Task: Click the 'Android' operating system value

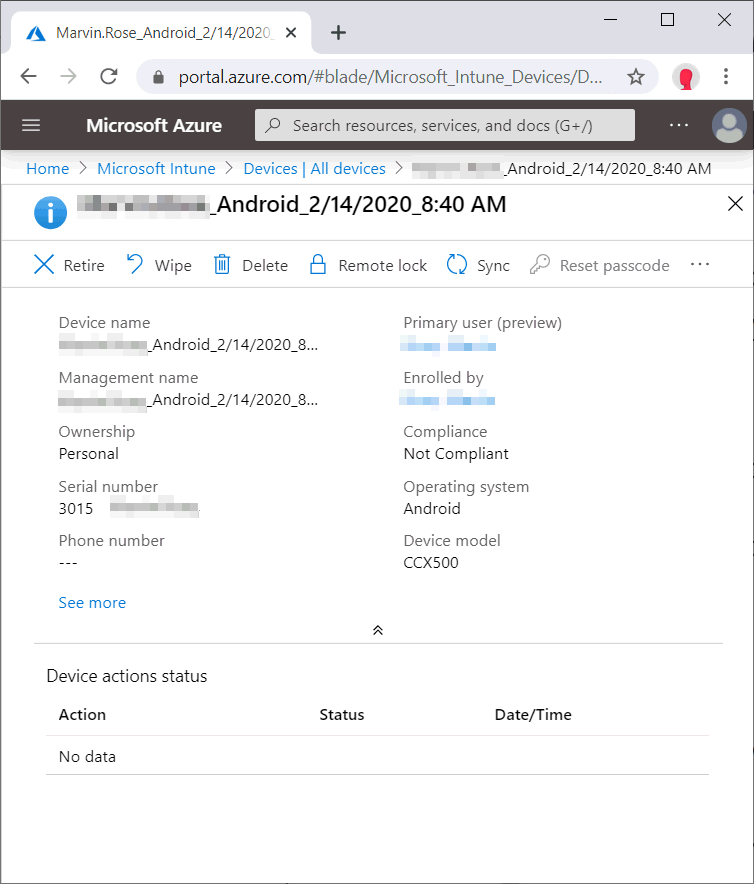Action: coord(432,509)
